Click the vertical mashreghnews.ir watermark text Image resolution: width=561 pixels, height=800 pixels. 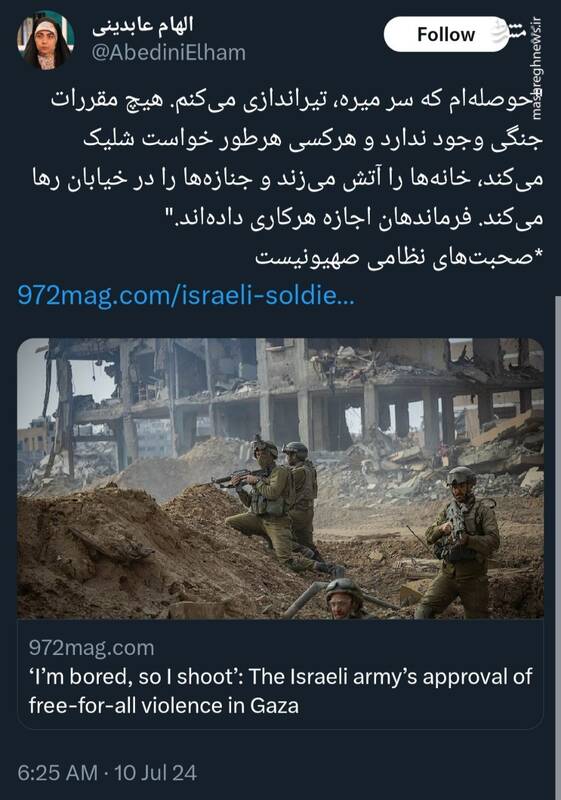coord(536,69)
